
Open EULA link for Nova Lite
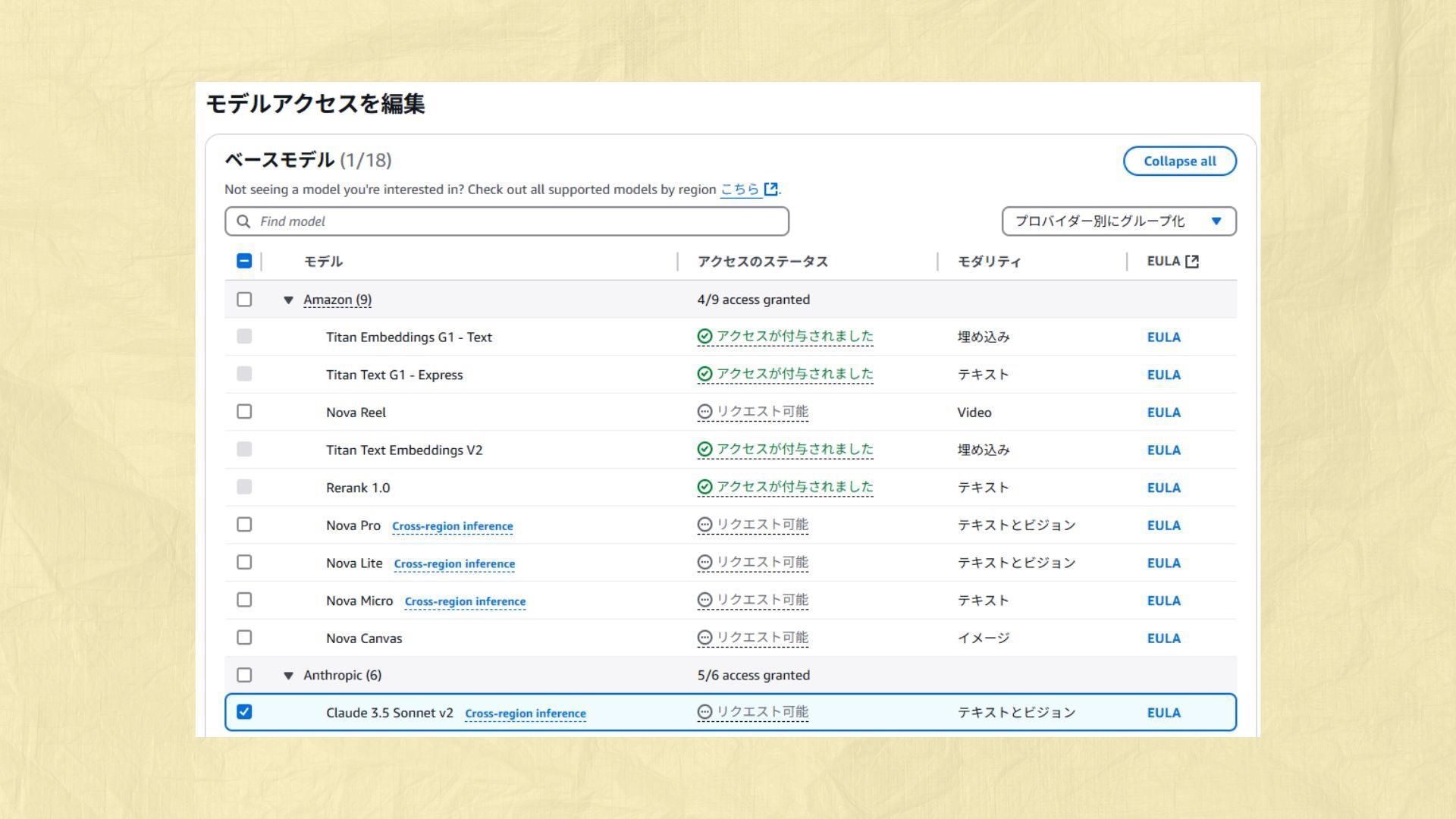point(1164,563)
